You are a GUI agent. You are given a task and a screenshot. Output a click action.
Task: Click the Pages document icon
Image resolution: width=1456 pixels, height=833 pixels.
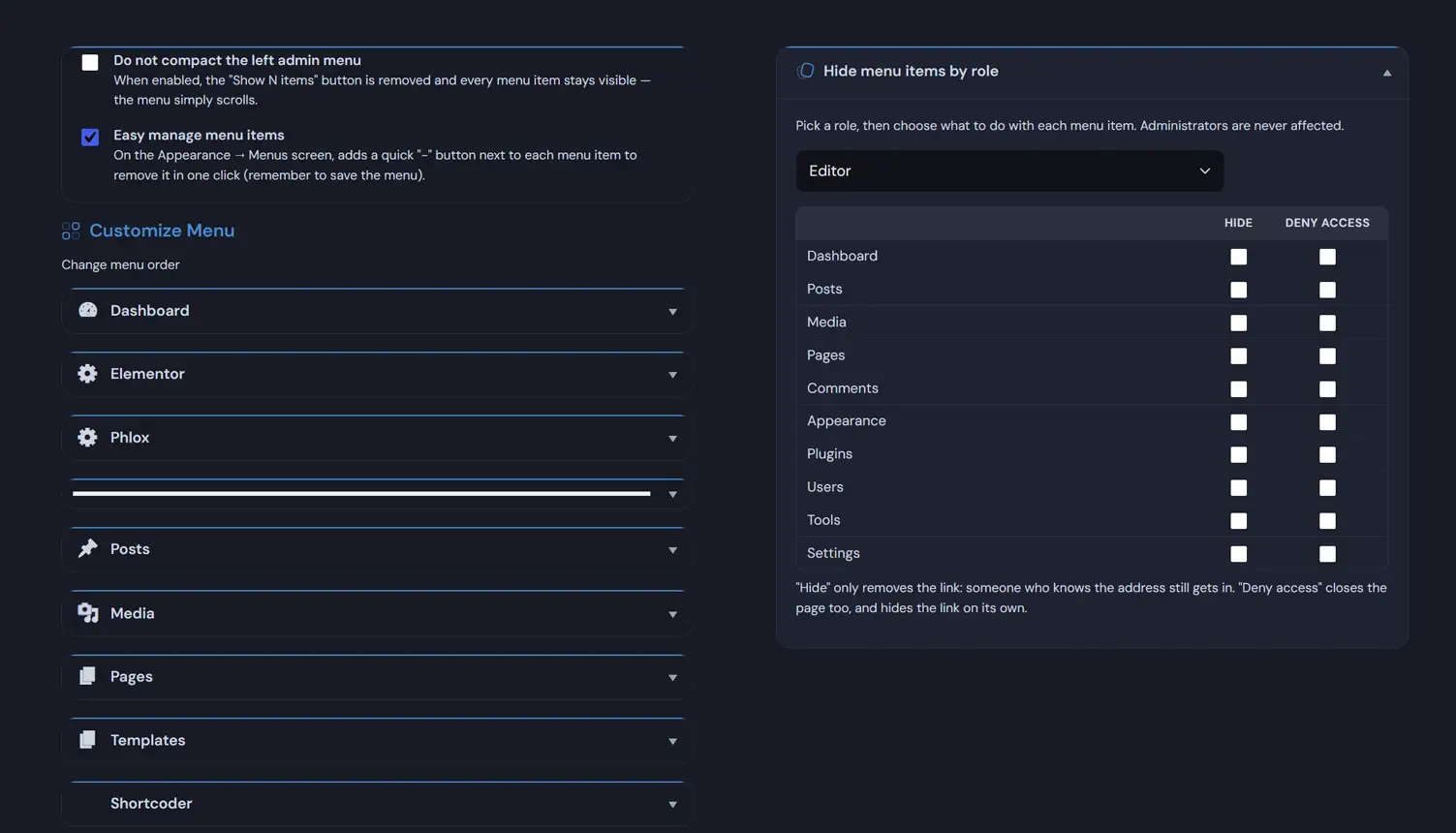[x=88, y=676]
